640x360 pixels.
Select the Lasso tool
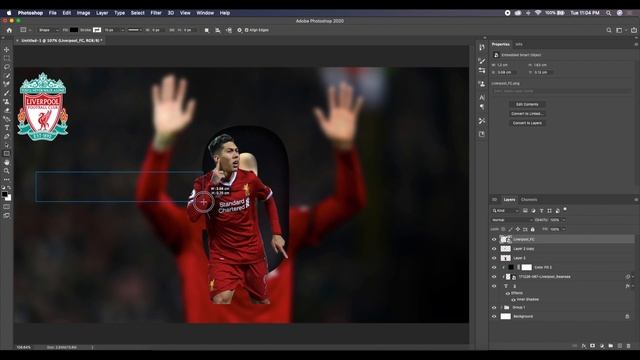coord(7,67)
